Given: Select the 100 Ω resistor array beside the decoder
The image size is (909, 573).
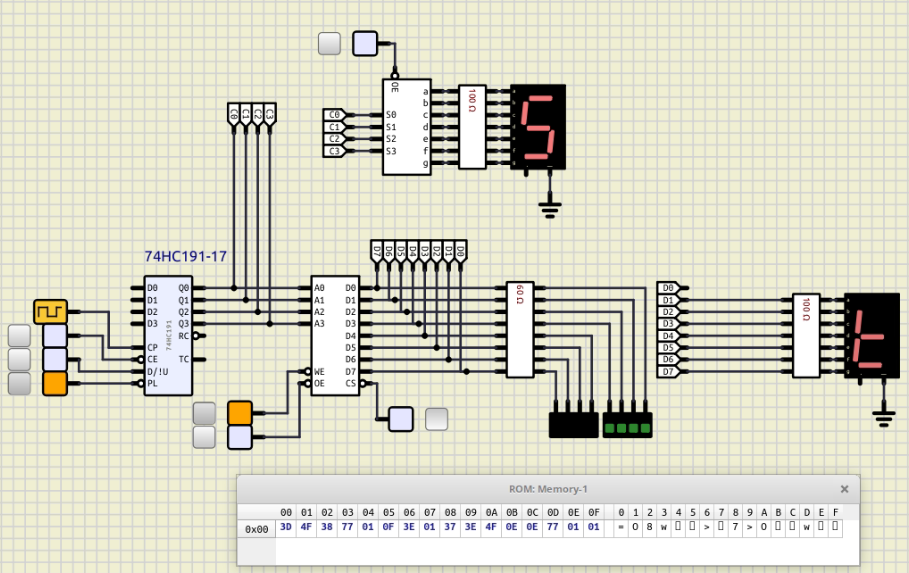Looking at the screenshot, I should pyautogui.click(x=472, y=127).
